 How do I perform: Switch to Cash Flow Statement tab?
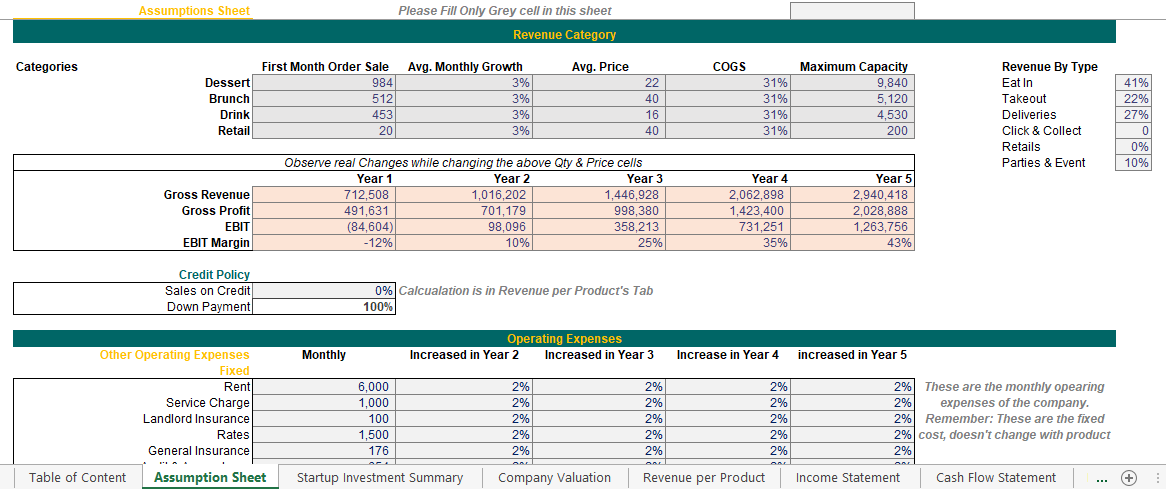[996, 477]
